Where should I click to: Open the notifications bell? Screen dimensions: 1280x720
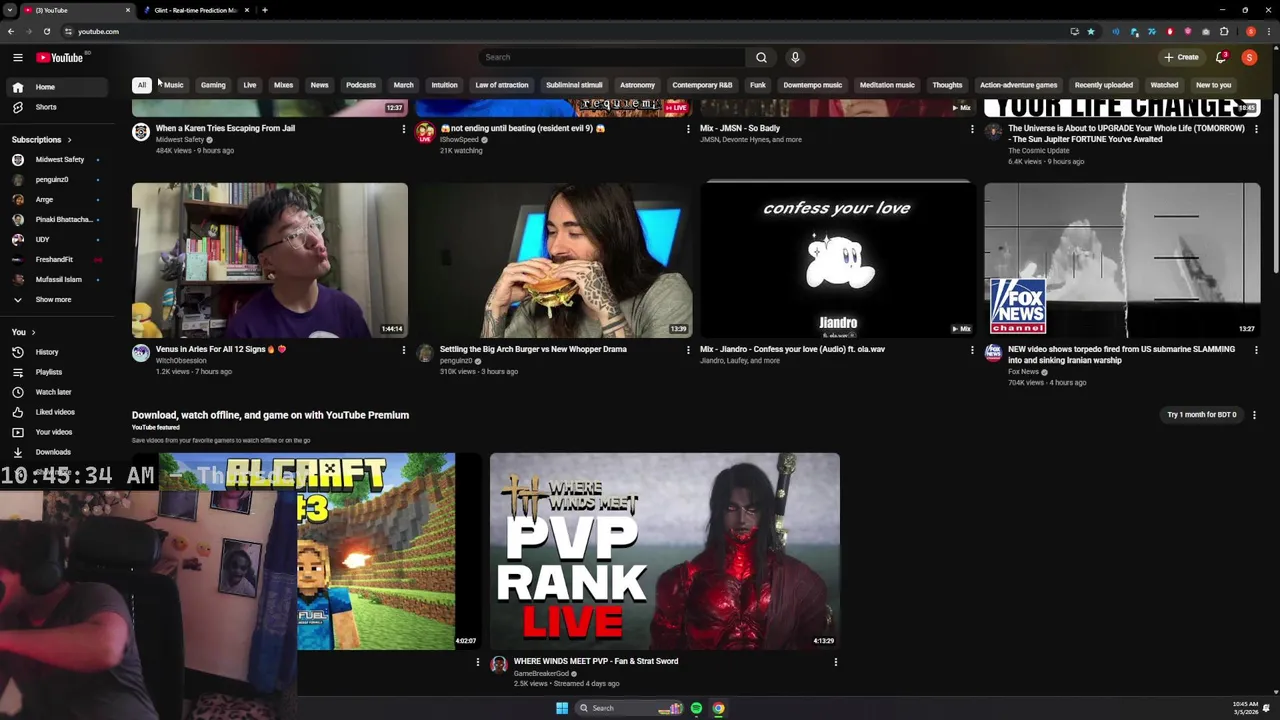tap(1221, 57)
